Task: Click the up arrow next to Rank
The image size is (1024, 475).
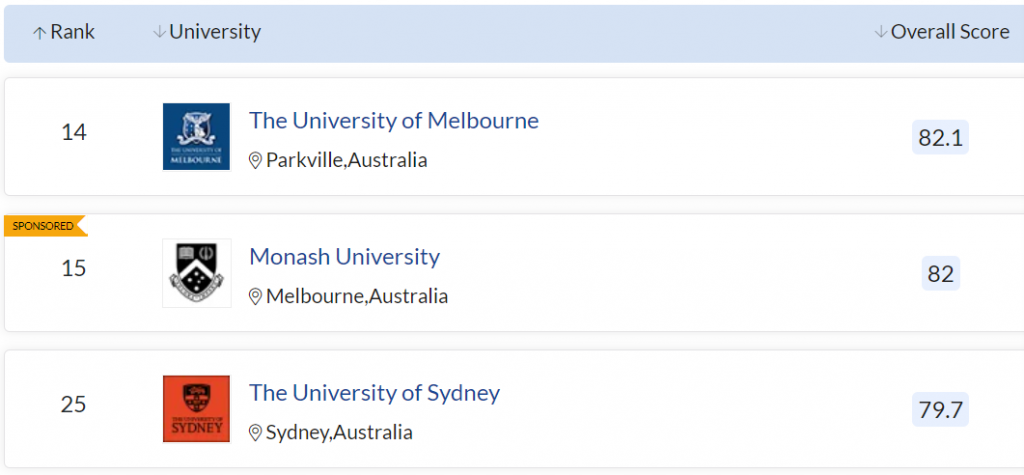Action: (x=40, y=33)
